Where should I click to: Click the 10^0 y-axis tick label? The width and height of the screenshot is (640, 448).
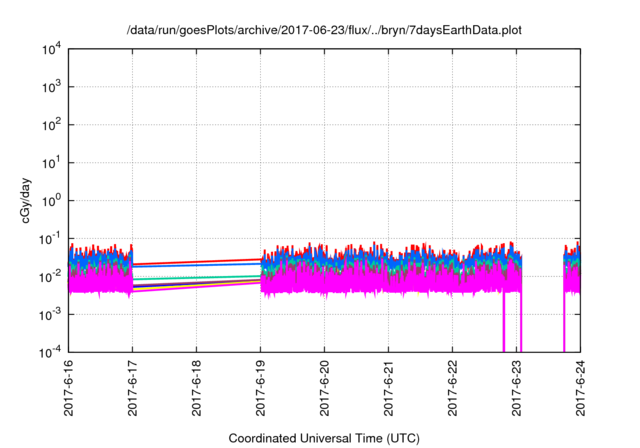51,201
